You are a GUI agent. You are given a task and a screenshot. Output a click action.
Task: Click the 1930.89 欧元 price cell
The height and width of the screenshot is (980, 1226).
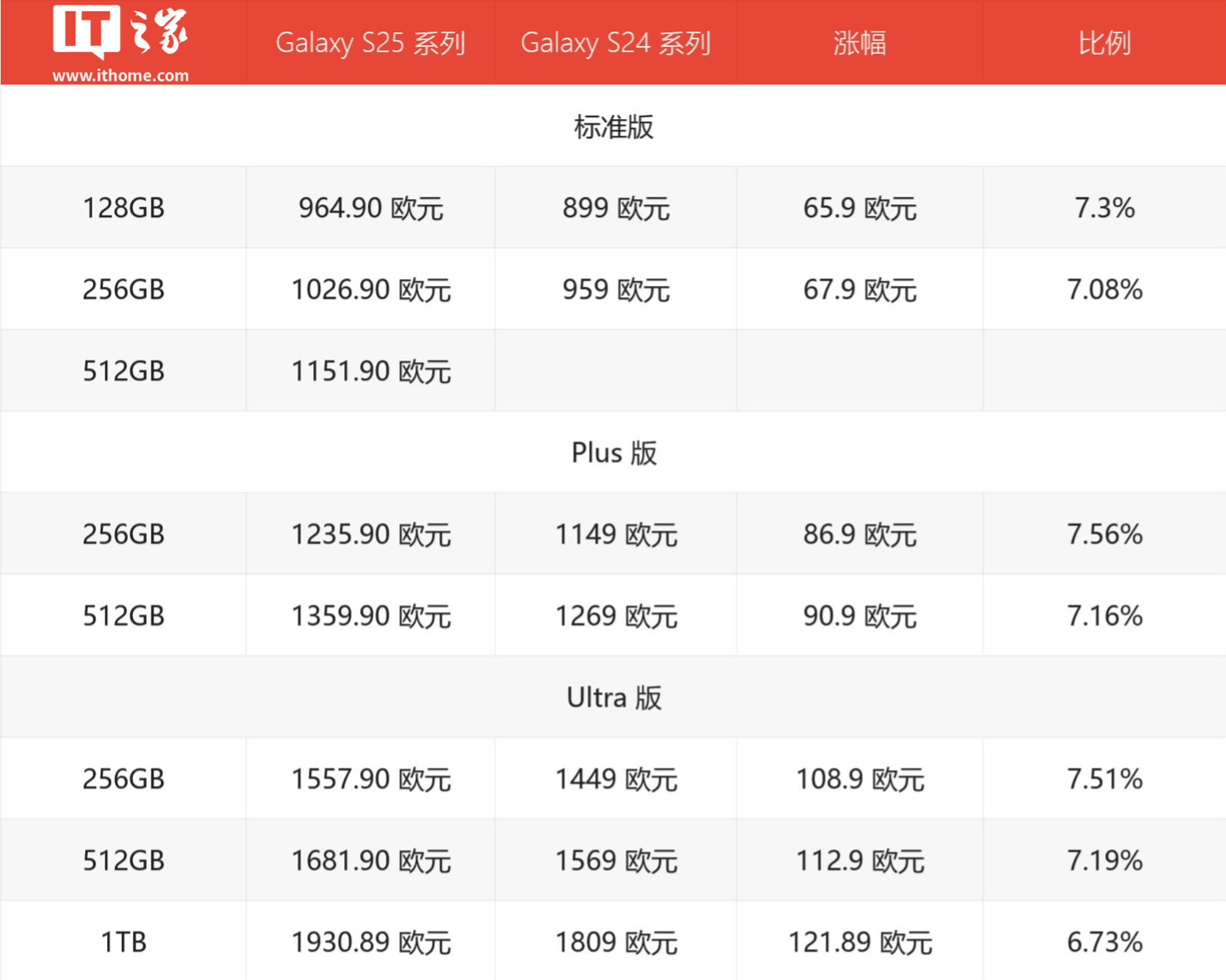[x=370, y=943]
